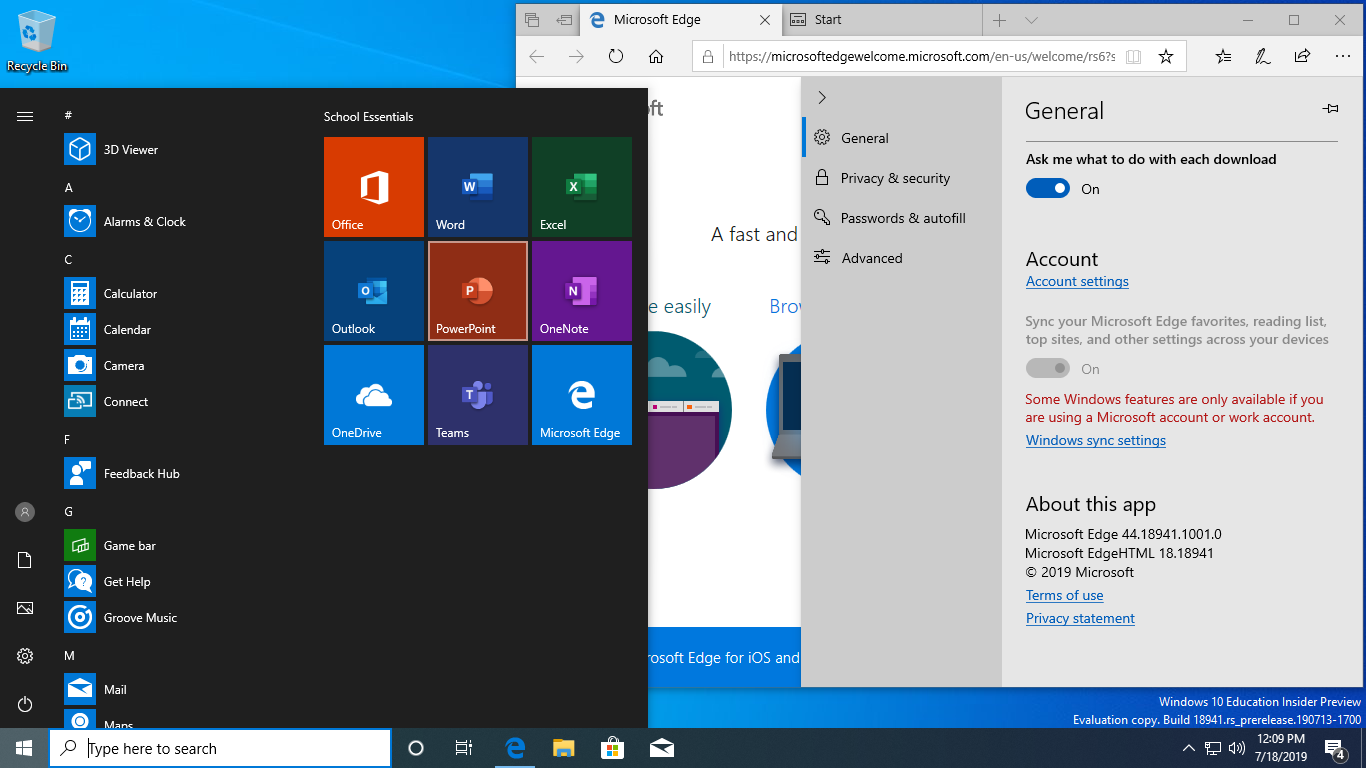Select General settings section
The image size is (1366, 768).
[x=901, y=138]
